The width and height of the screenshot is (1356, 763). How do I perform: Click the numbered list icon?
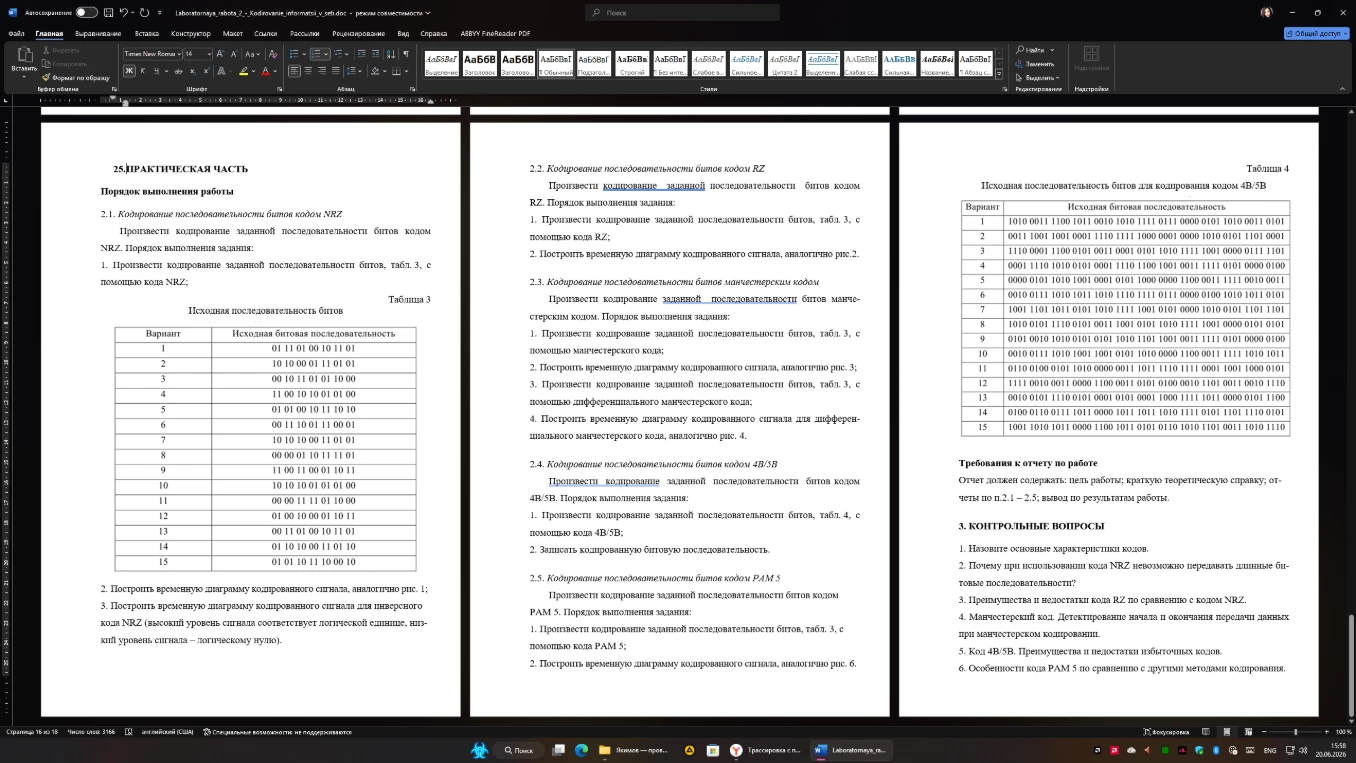point(316,53)
